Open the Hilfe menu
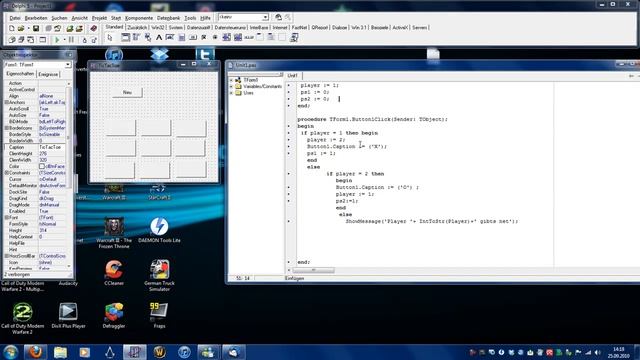640x360 pixels. (205, 18)
